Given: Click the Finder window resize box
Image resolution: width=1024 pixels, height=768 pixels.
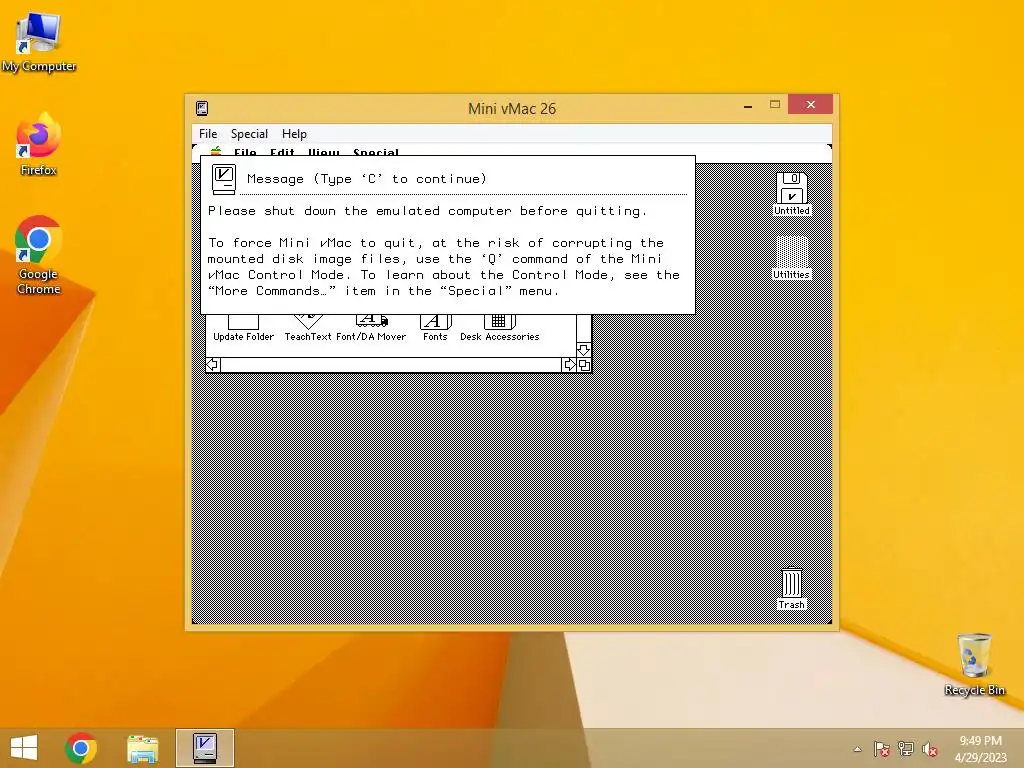Looking at the screenshot, I should [584, 365].
